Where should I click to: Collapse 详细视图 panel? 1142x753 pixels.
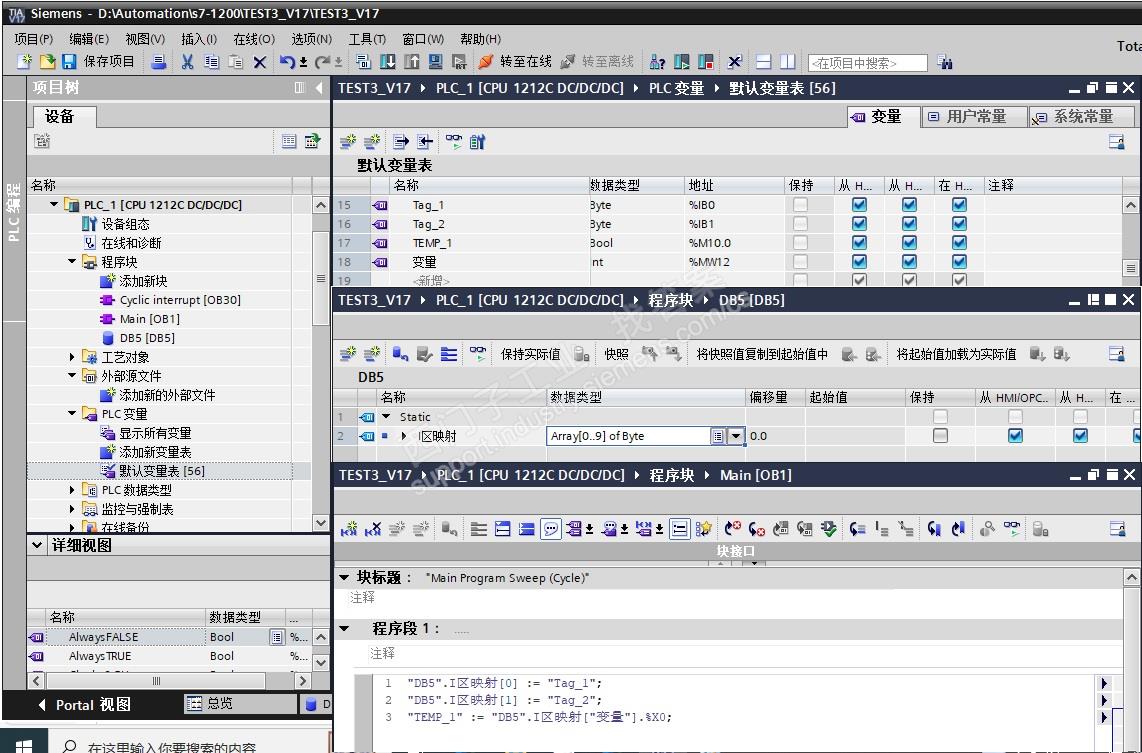coord(37,545)
